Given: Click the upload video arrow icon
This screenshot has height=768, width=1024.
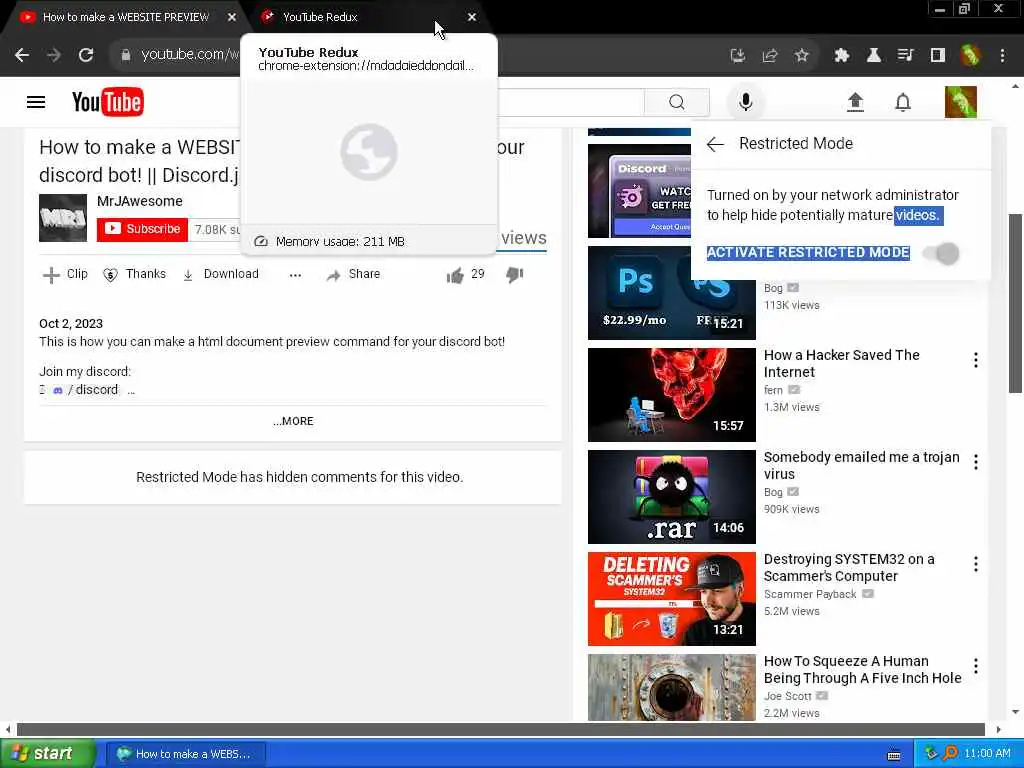Looking at the screenshot, I should [855, 102].
